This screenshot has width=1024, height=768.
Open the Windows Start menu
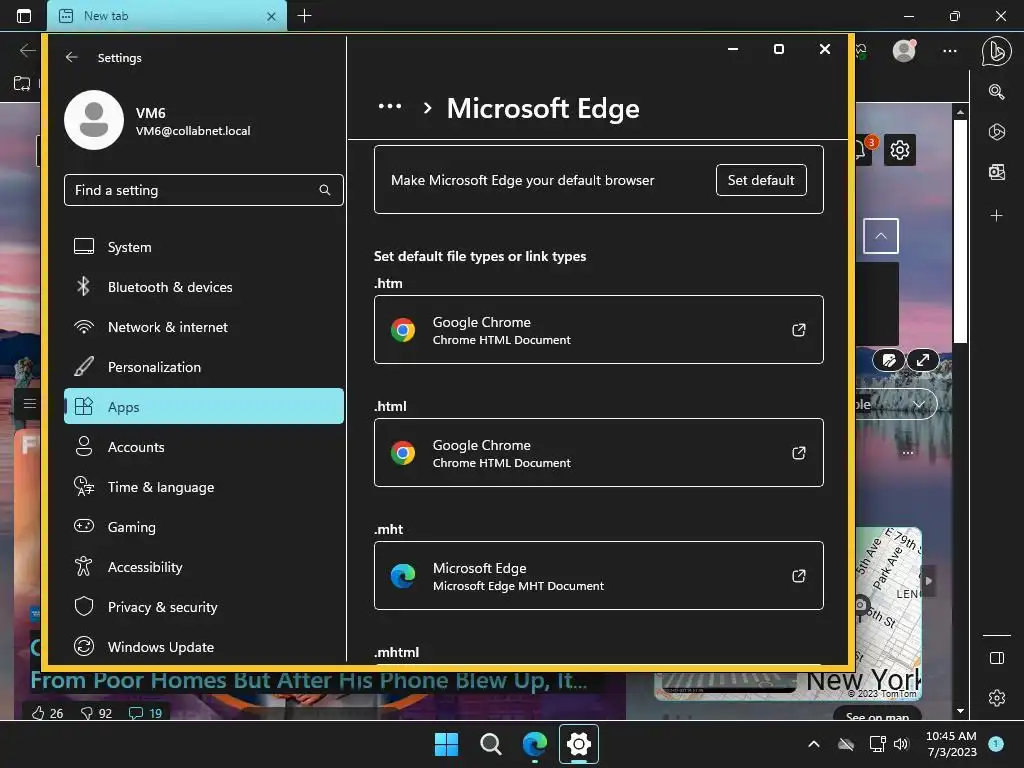[x=447, y=744]
